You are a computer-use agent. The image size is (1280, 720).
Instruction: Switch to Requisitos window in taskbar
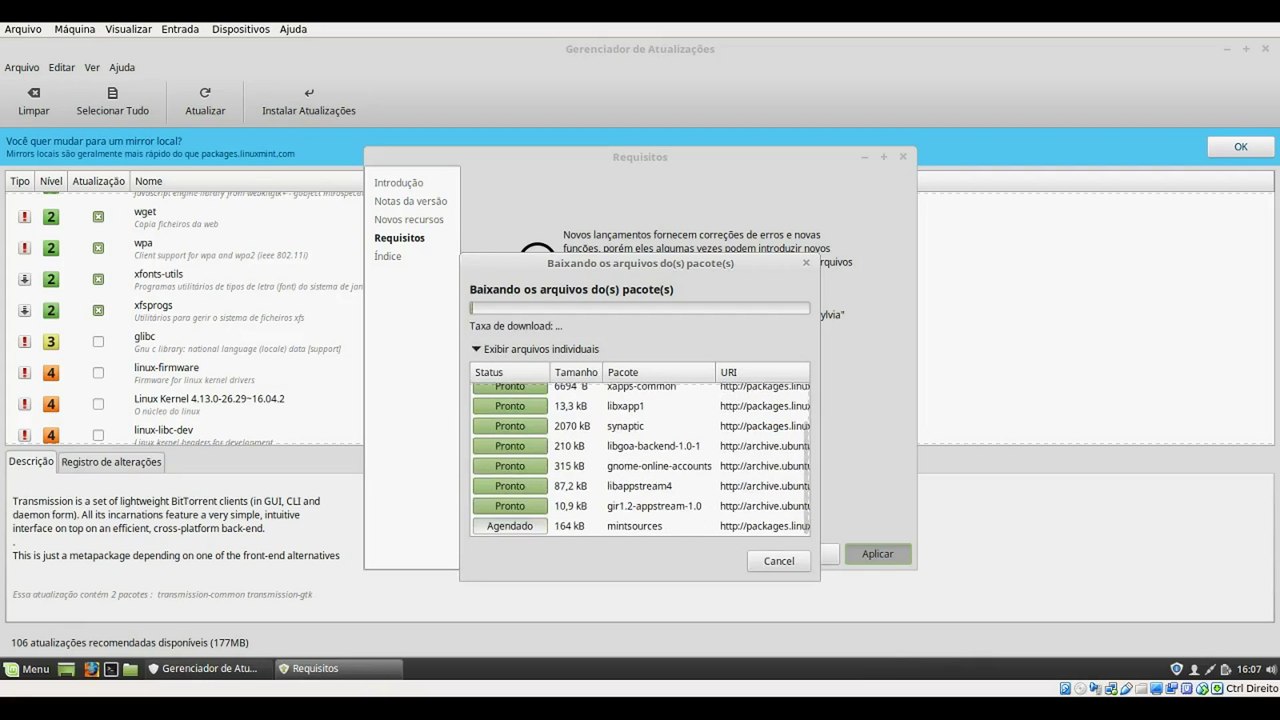pos(338,669)
